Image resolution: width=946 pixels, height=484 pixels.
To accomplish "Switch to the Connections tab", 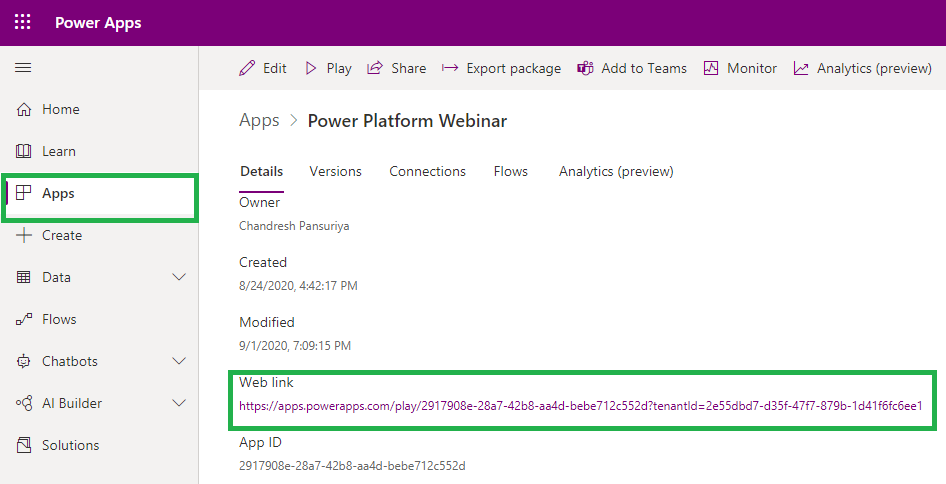I will (427, 171).
